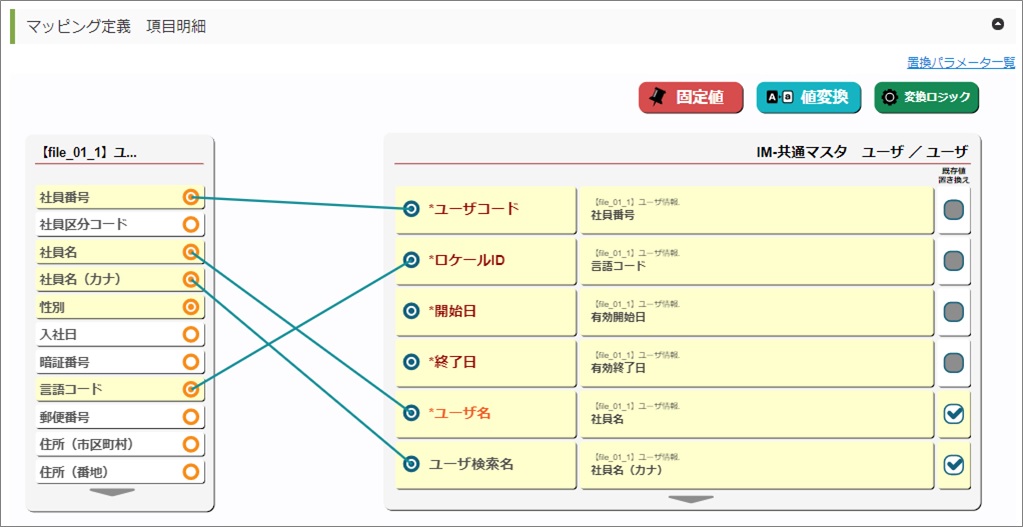1023x527 pixels.
Task: Enable overwrite checkbox for ユーザコード row
Action: (954, 210)
